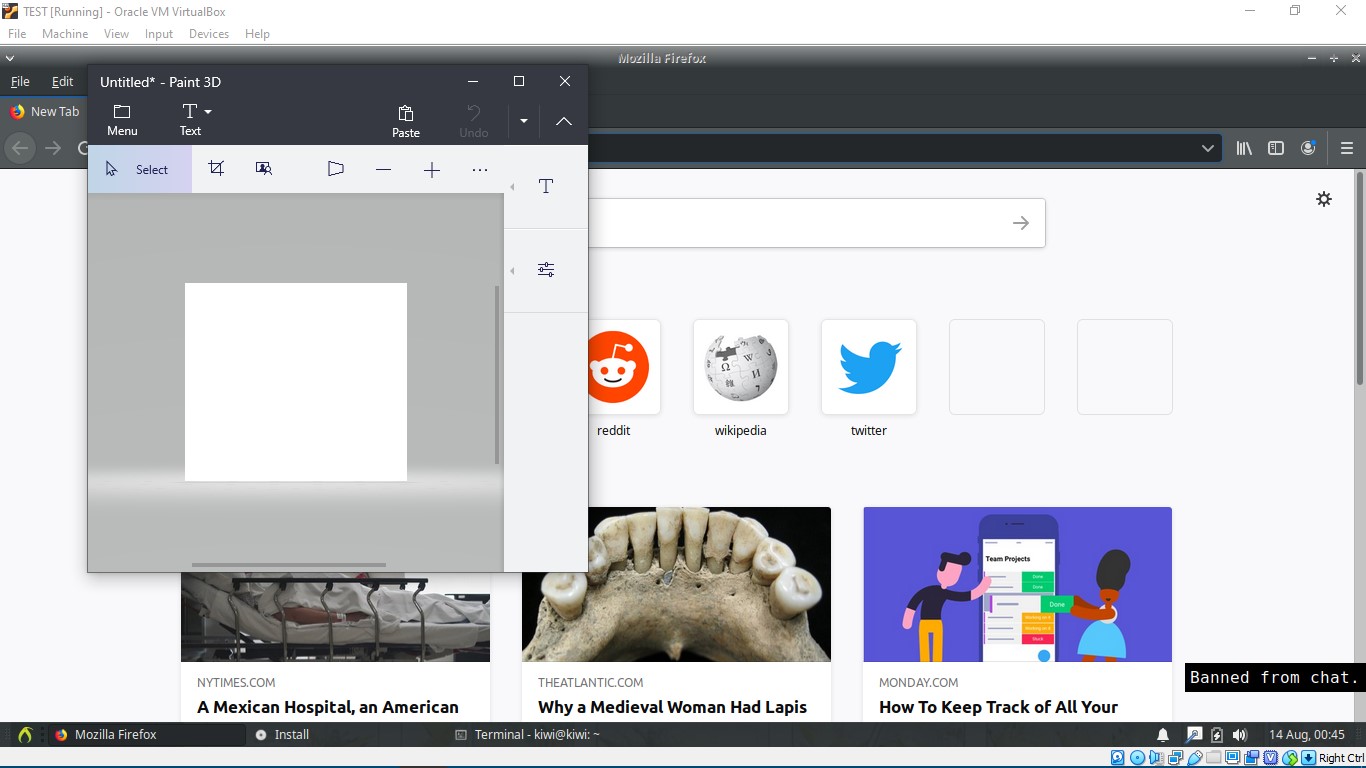Switch to the Install taskbar item
1366x768 pixels.
[282, 735]
